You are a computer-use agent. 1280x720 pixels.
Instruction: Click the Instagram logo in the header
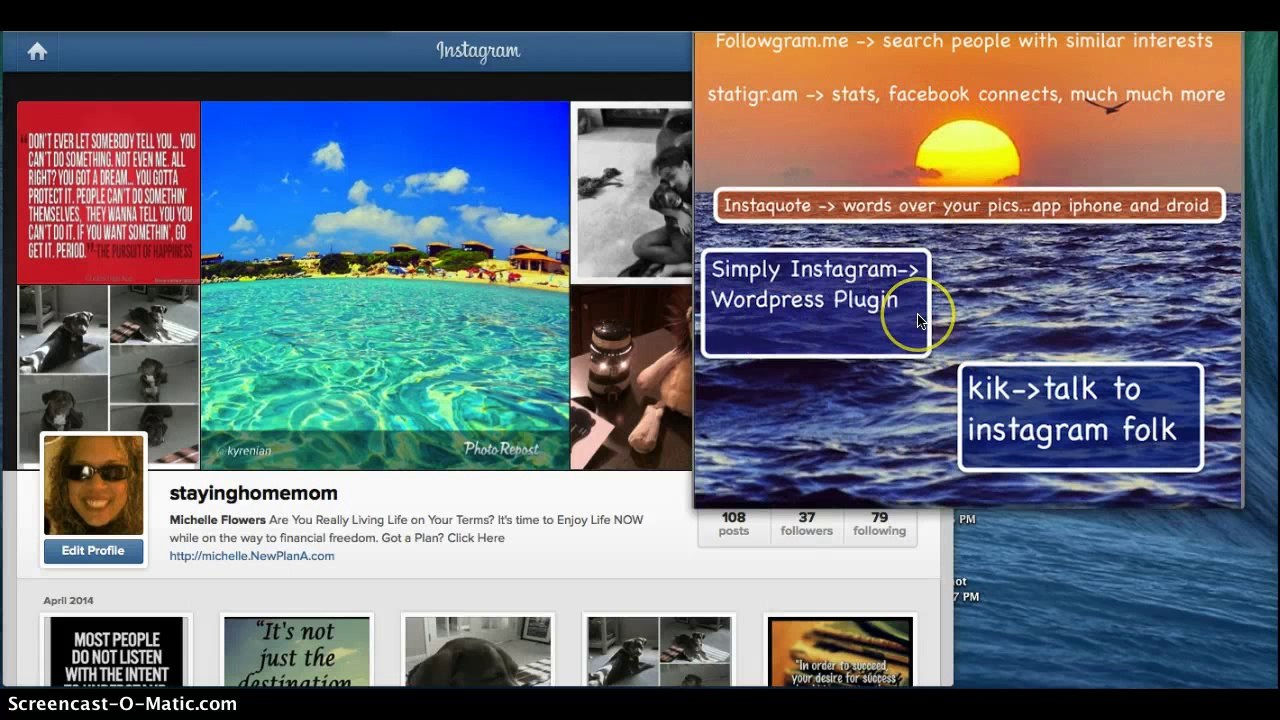coord(478,51)
